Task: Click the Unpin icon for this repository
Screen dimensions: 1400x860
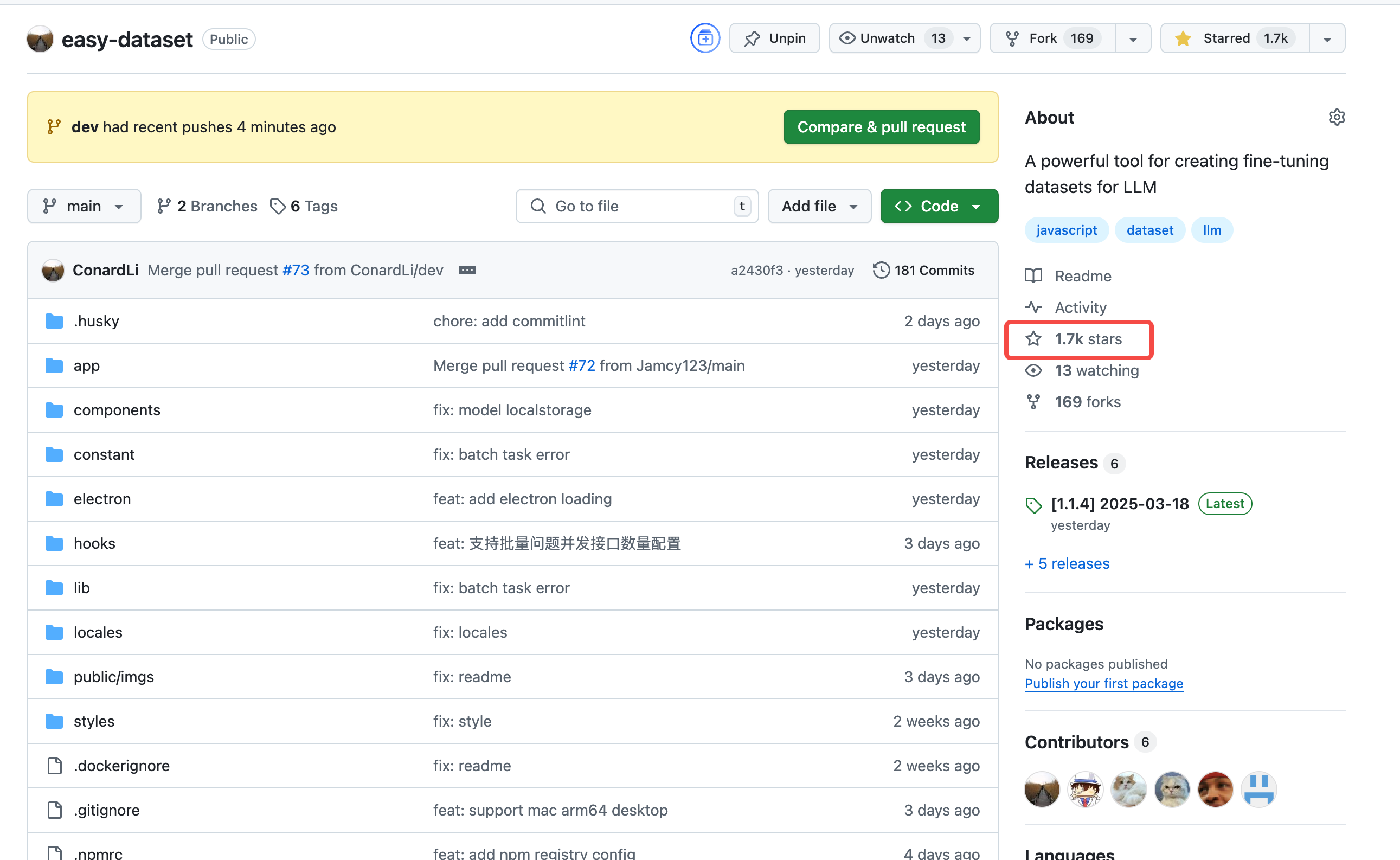Action: (754, 38)
